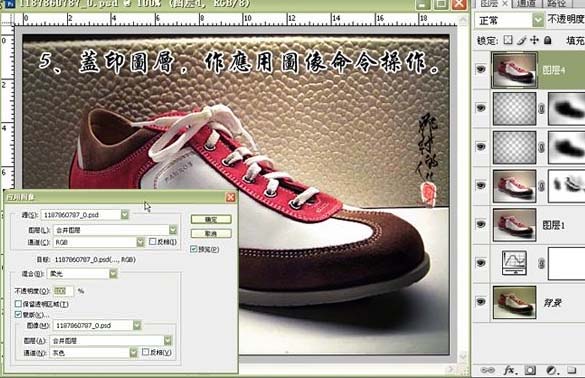Select the 图层1 layer thumbnail

[514, 225]
